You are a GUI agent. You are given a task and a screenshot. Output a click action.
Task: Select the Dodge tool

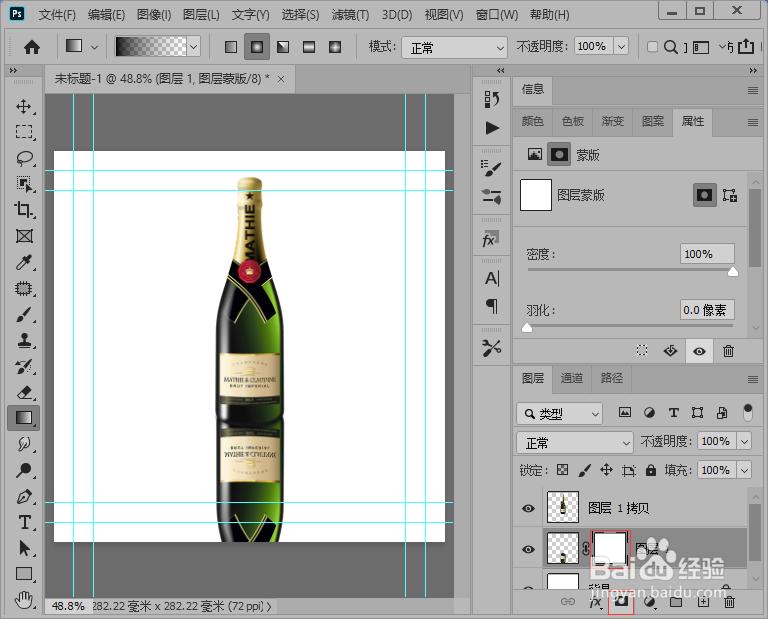click(24, 471)
